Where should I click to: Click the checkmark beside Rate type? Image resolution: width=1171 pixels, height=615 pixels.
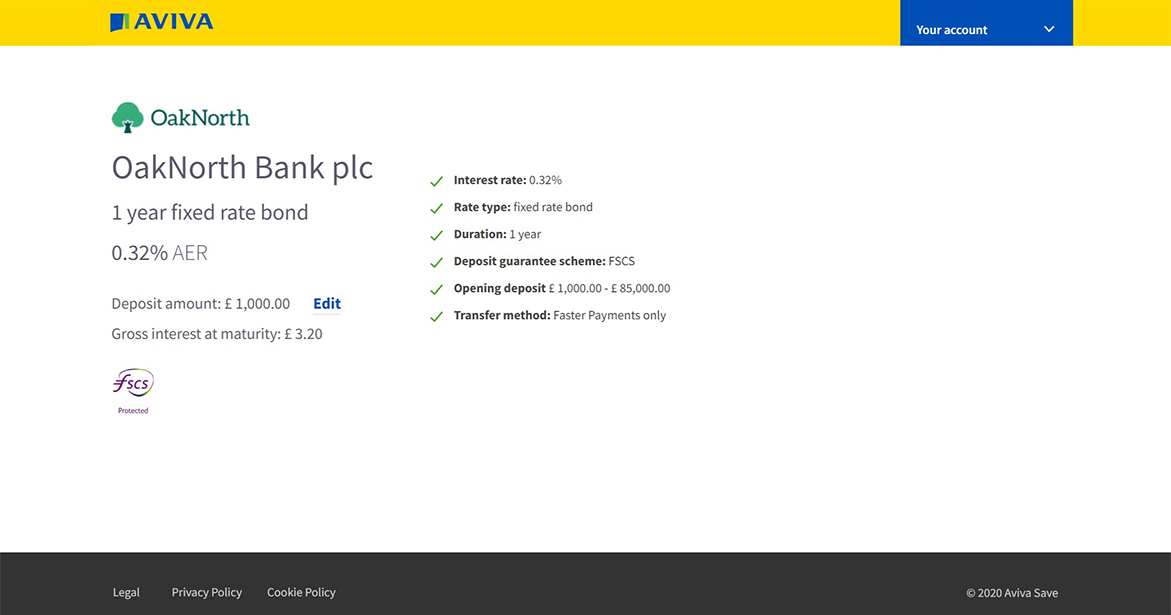coord(437,208)
